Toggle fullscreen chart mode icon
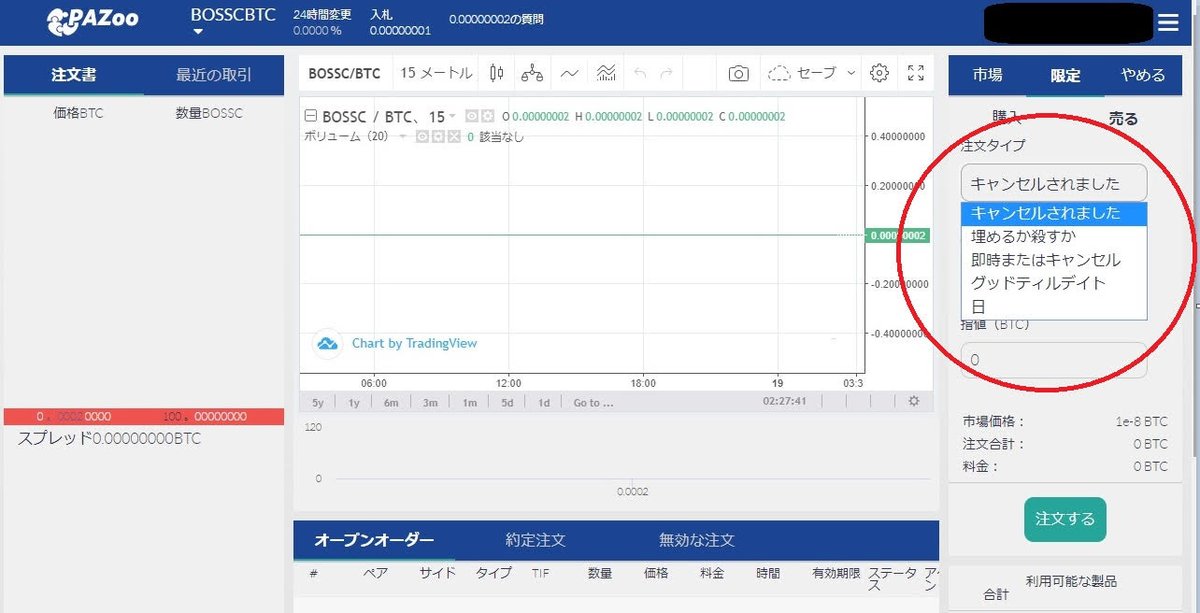 915,73
